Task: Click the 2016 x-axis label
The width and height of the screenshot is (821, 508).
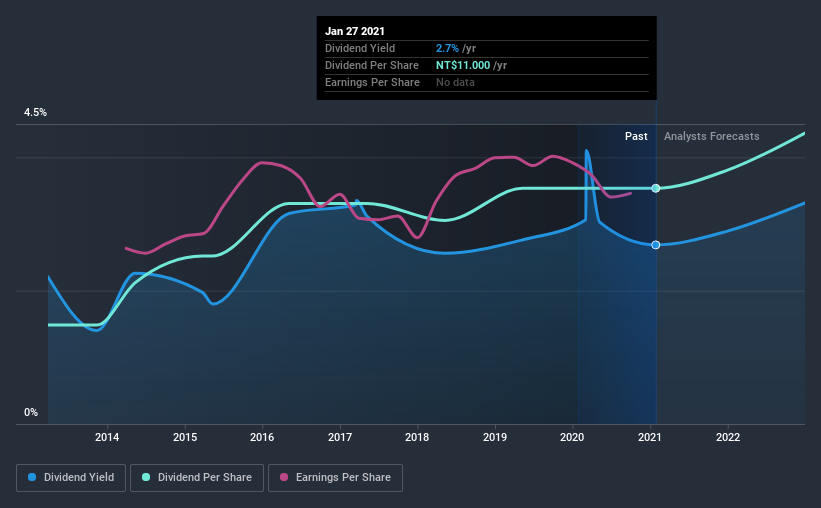Action: (262, 437)
